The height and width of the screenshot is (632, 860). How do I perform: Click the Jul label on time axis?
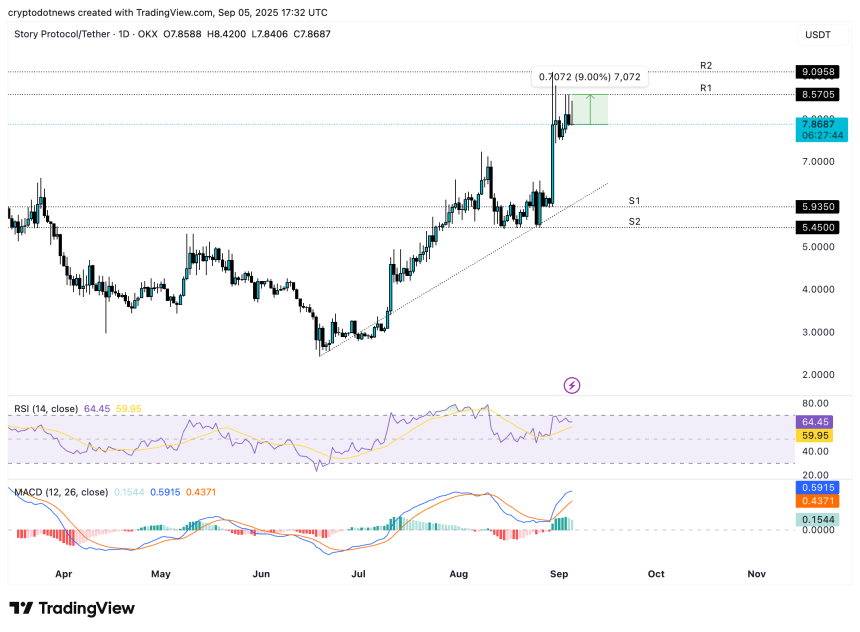point(358,574)
